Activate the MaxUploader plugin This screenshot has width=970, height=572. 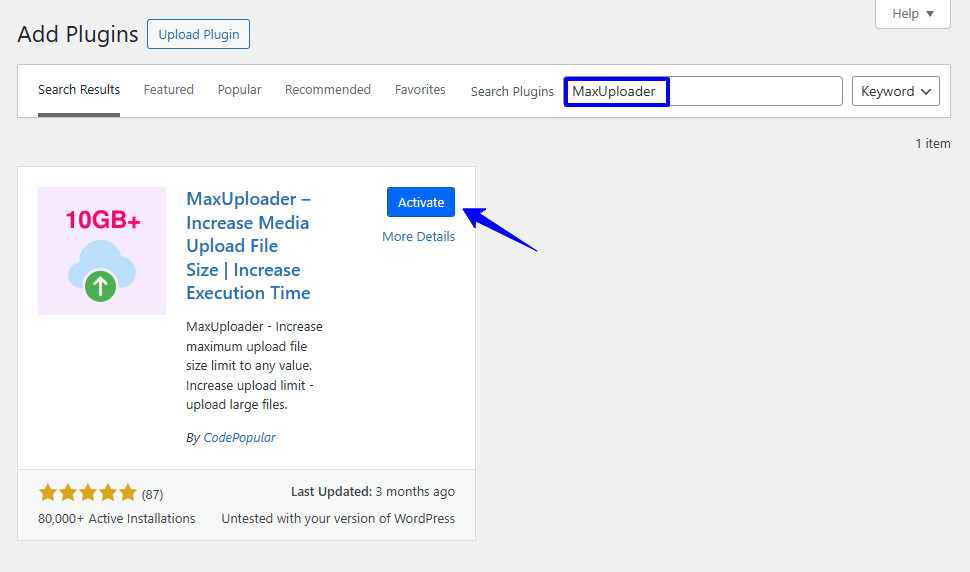point(421,202)
